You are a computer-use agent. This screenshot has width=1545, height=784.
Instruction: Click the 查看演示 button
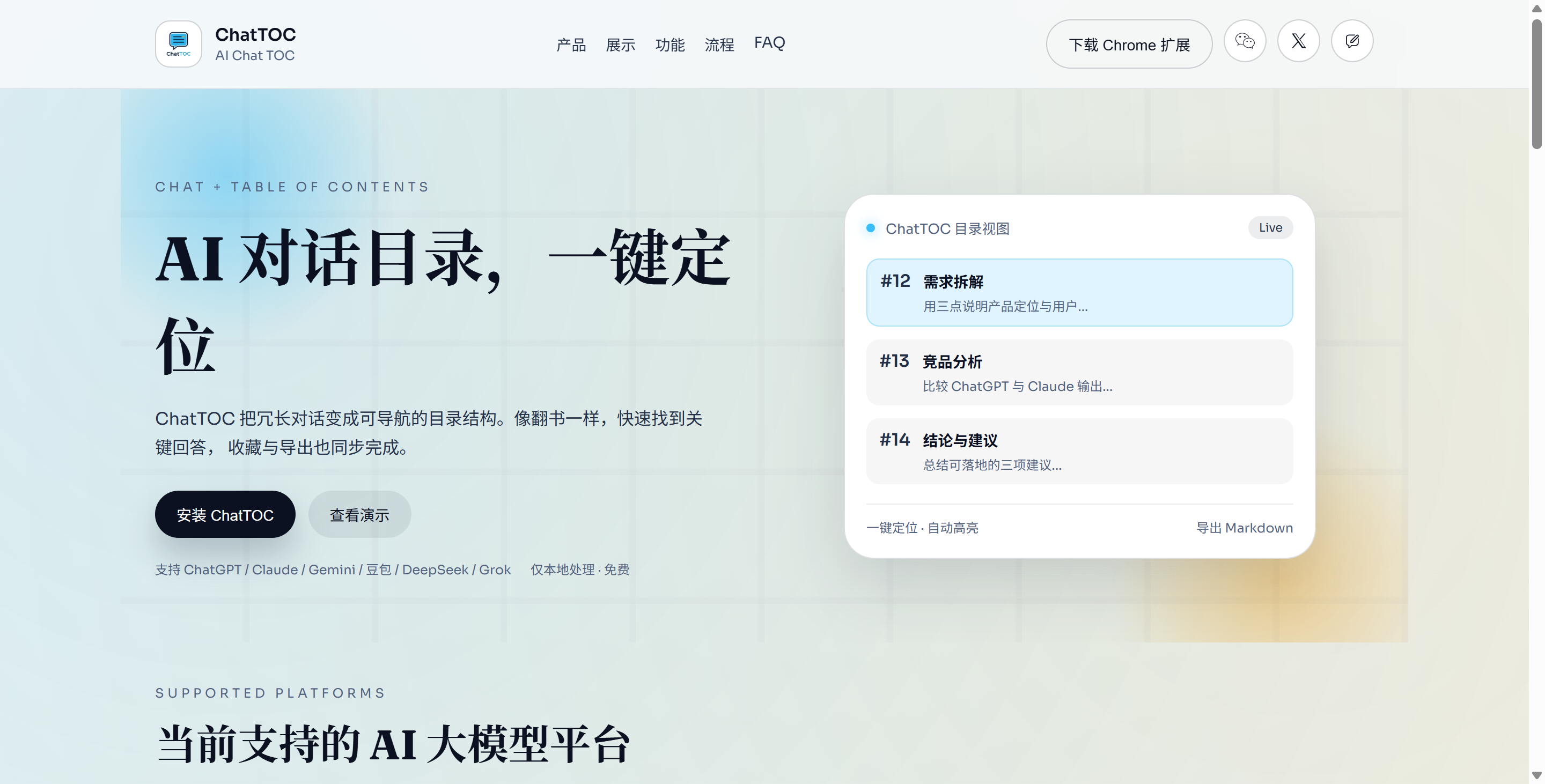click(359, 515)
